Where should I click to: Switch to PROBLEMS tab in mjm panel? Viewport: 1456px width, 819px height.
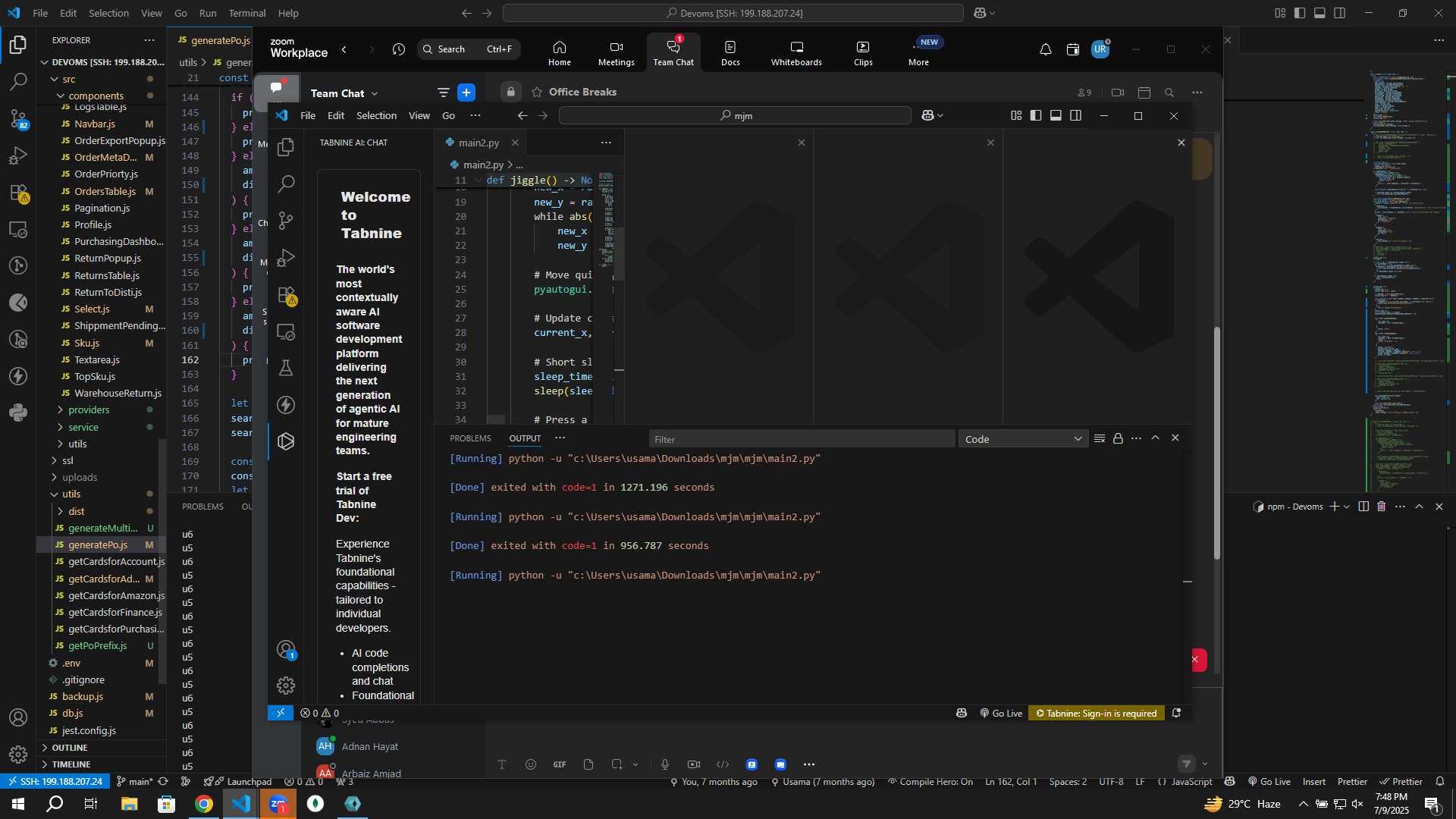(x=470, y=438)
